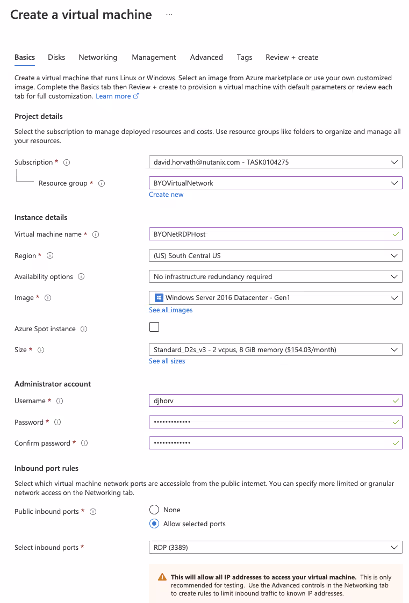Switch to the Networking tab

[x=98, y=57]
